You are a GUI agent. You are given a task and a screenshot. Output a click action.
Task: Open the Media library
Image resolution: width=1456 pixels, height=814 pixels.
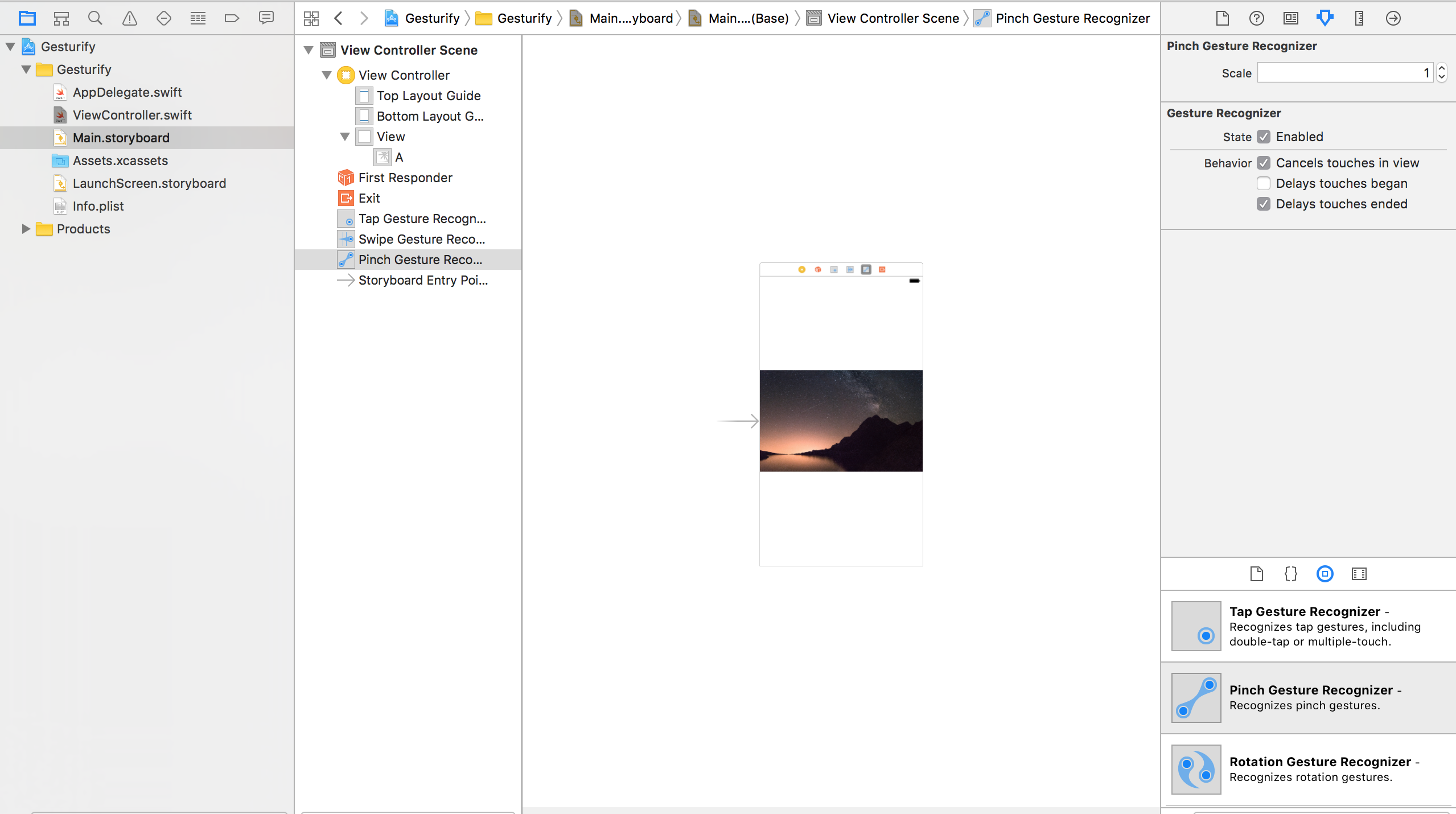[x=1359, y=574]
